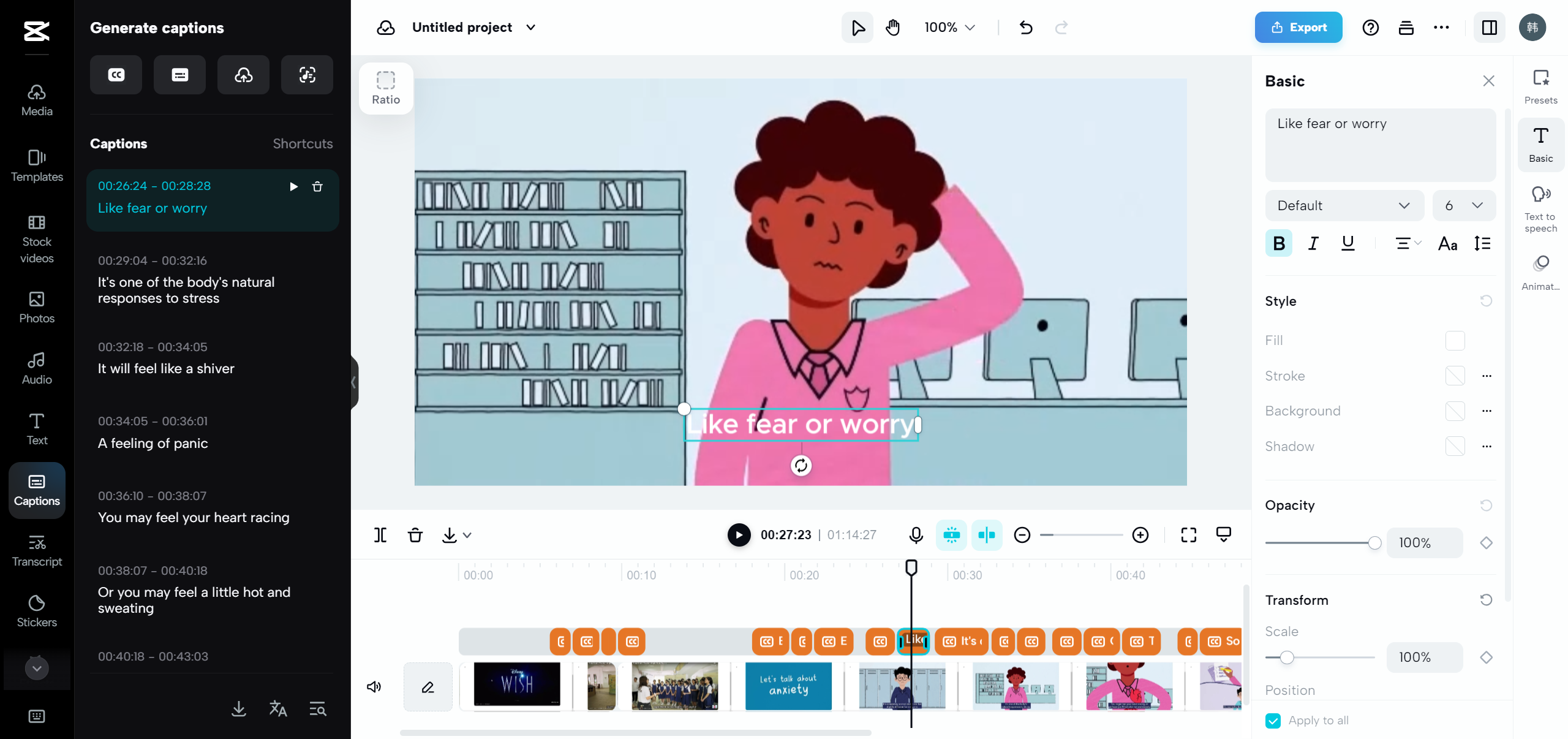This screenshot has height=739, width=1568.
Task: Click the Export button
Action: coord(1298,27)
